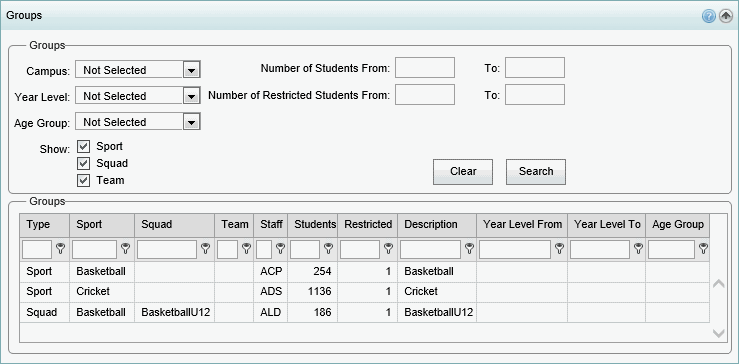
Task: Click Number of Students From field
Action: tap(425, 68)
